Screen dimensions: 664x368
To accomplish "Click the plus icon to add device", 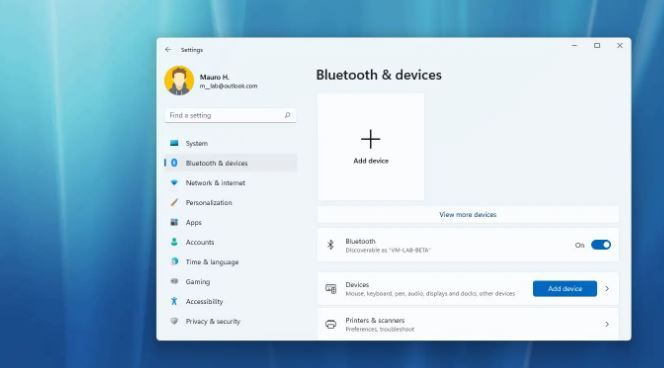I will tap(371, 139).
